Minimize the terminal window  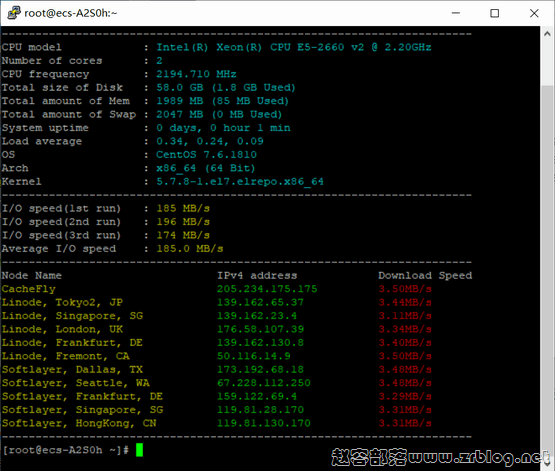(456, 13)
